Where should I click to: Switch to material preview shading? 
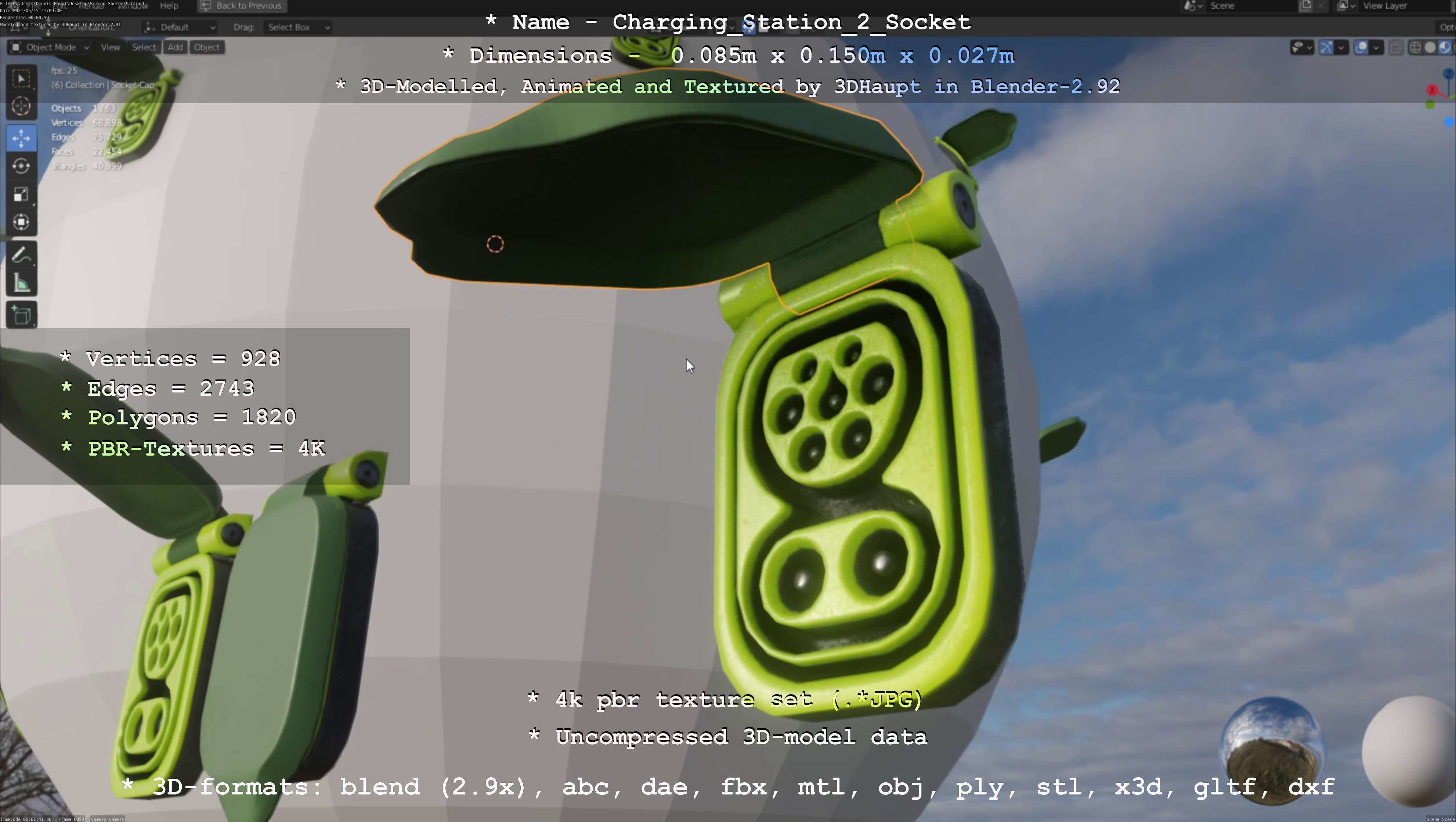point(1445,47)
